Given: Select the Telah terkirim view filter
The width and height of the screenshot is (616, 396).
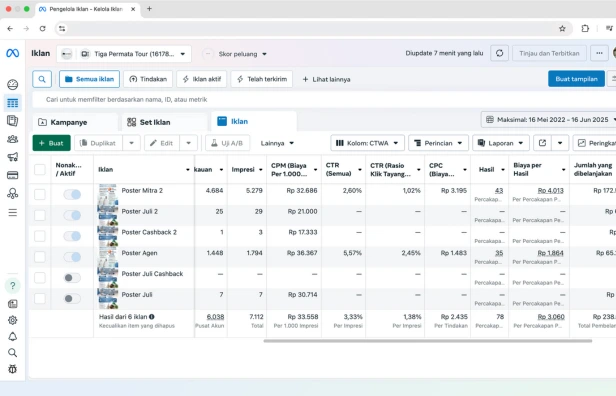Looking at the screenshot, I should coord(262,79).
